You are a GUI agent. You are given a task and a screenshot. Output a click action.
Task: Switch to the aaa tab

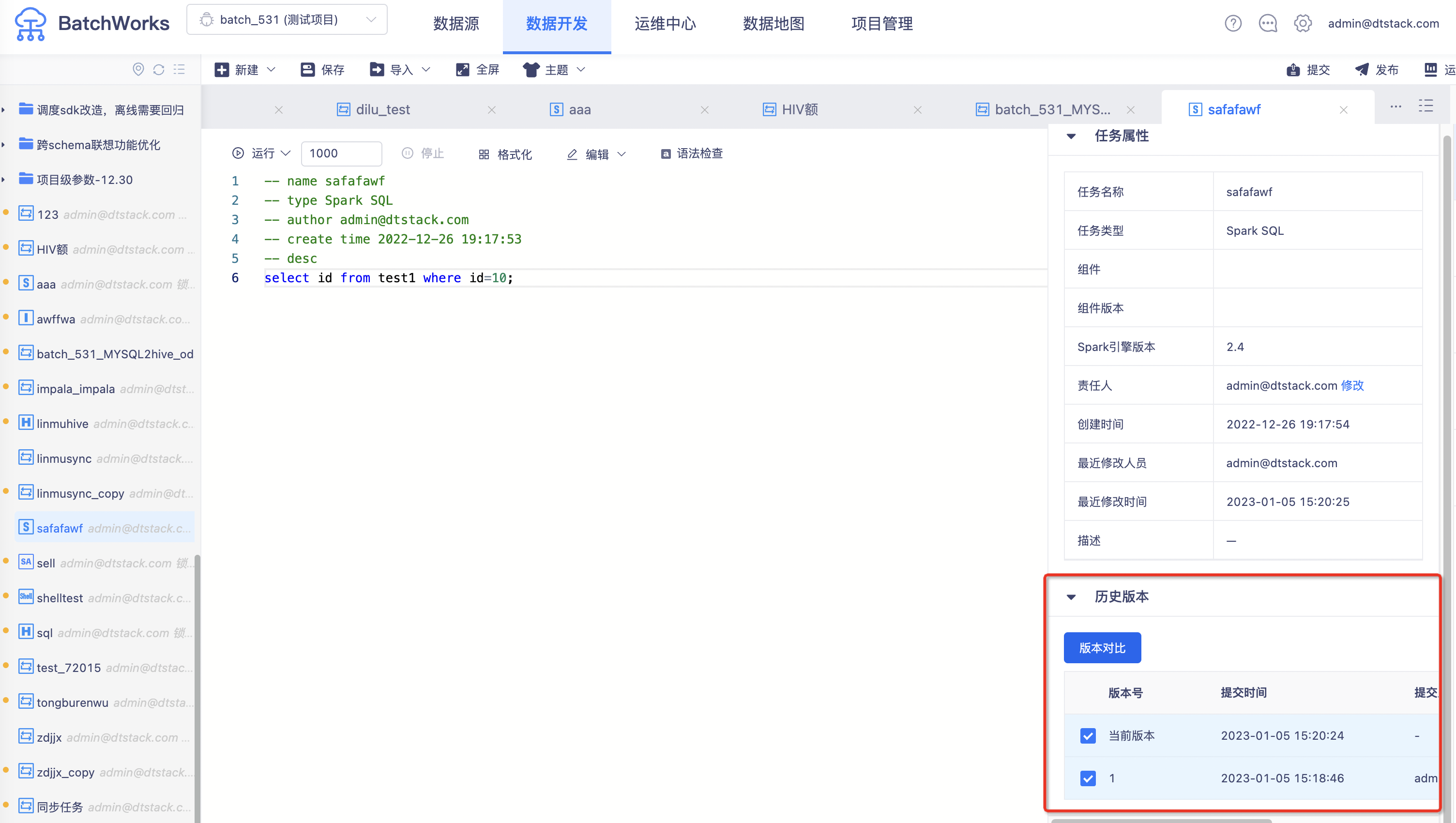[570, 110]
